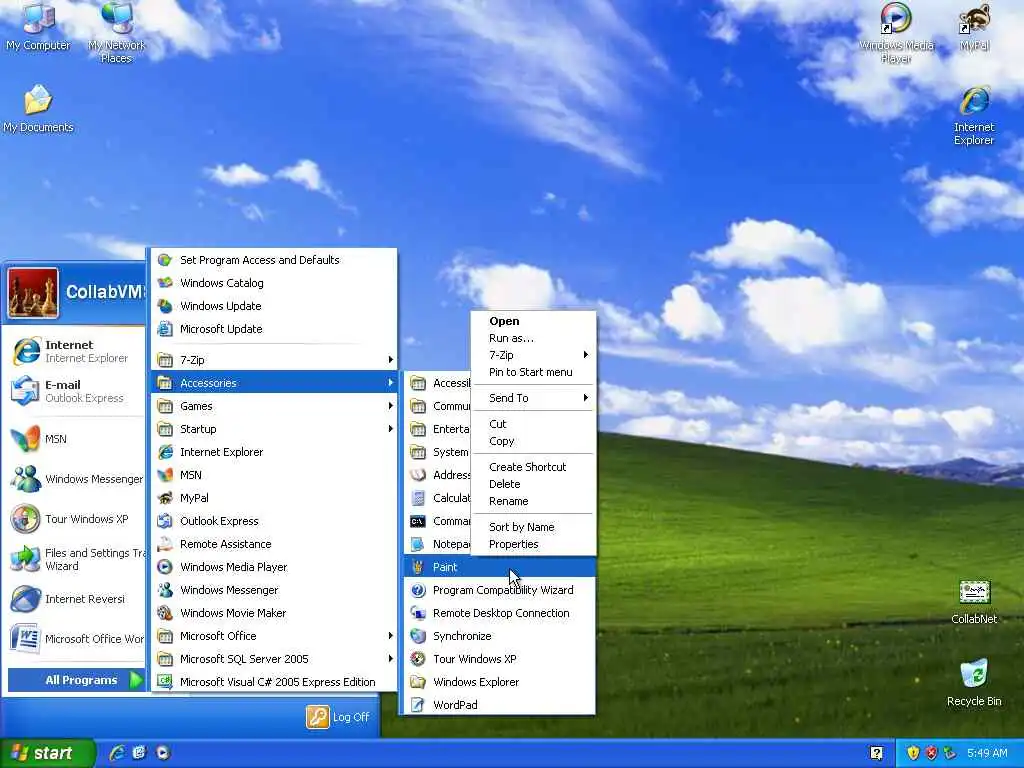1024x768 pixels.
Task: Expand the Startup submenu
Action: tap(274, 429)
